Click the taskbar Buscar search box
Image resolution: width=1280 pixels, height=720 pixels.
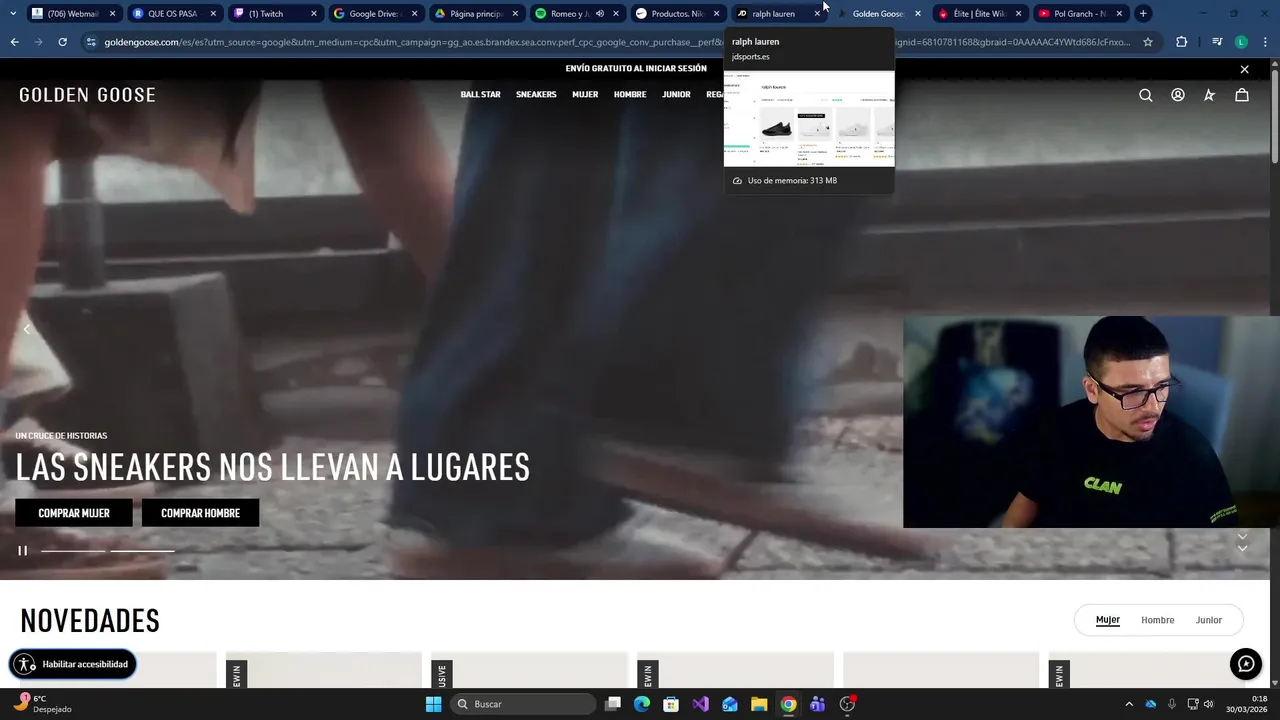(x=521, y=704)
